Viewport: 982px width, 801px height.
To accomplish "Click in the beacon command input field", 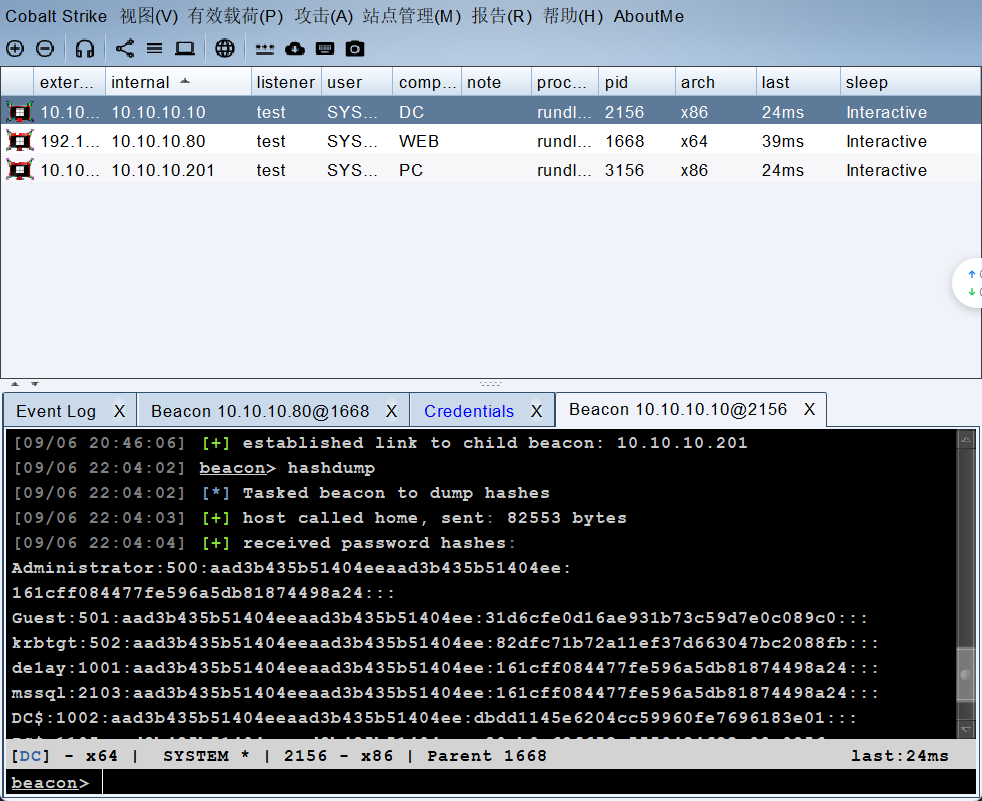I will point(539,782).
